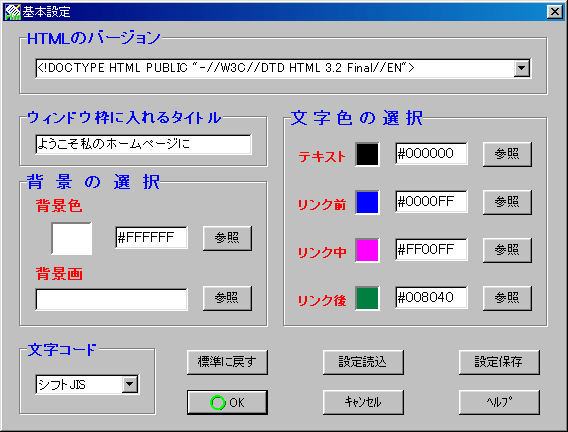
Task: Click the black テキスト color swatch
Action: [x=367, y=154]
